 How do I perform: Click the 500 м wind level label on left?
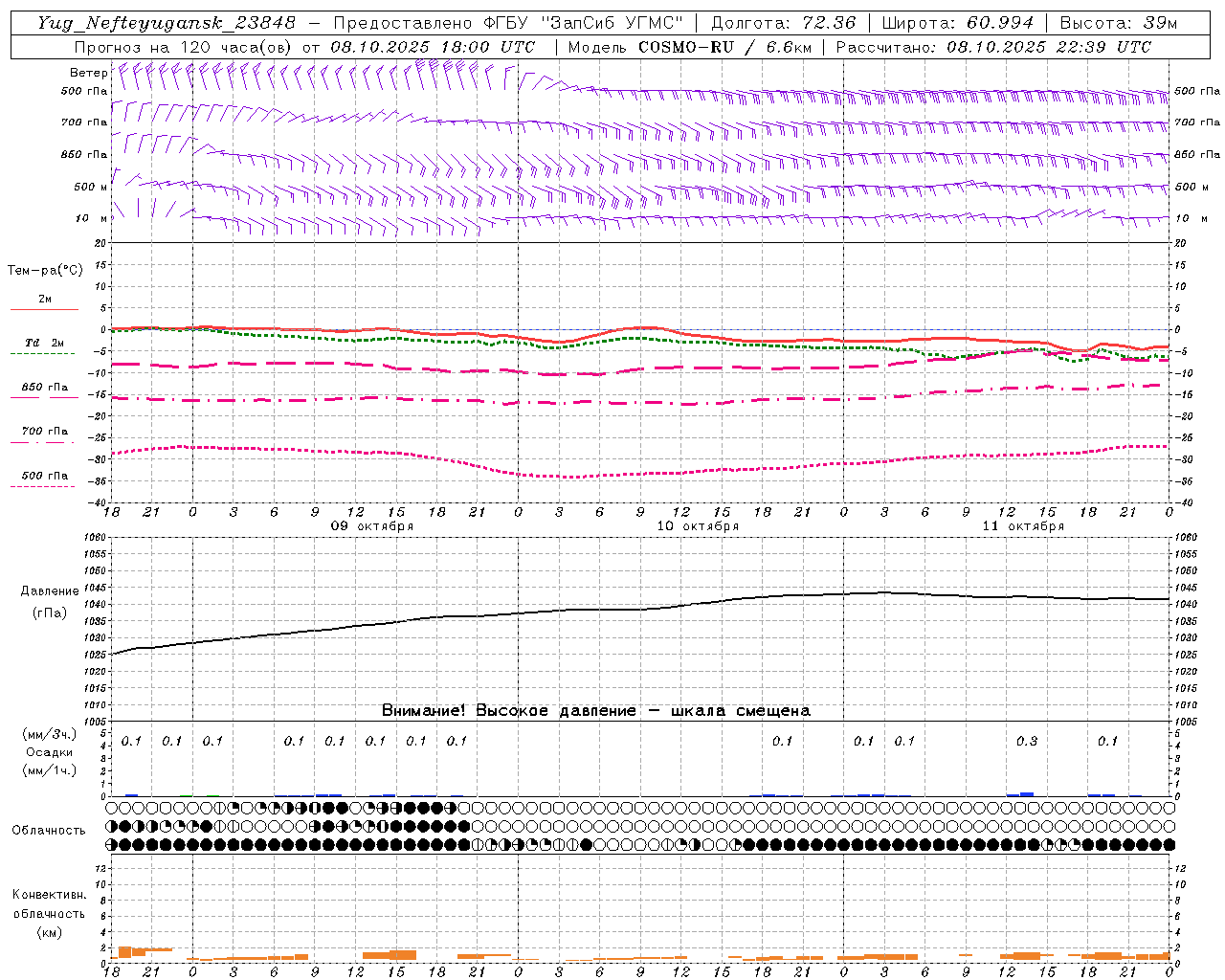(91, 187)
